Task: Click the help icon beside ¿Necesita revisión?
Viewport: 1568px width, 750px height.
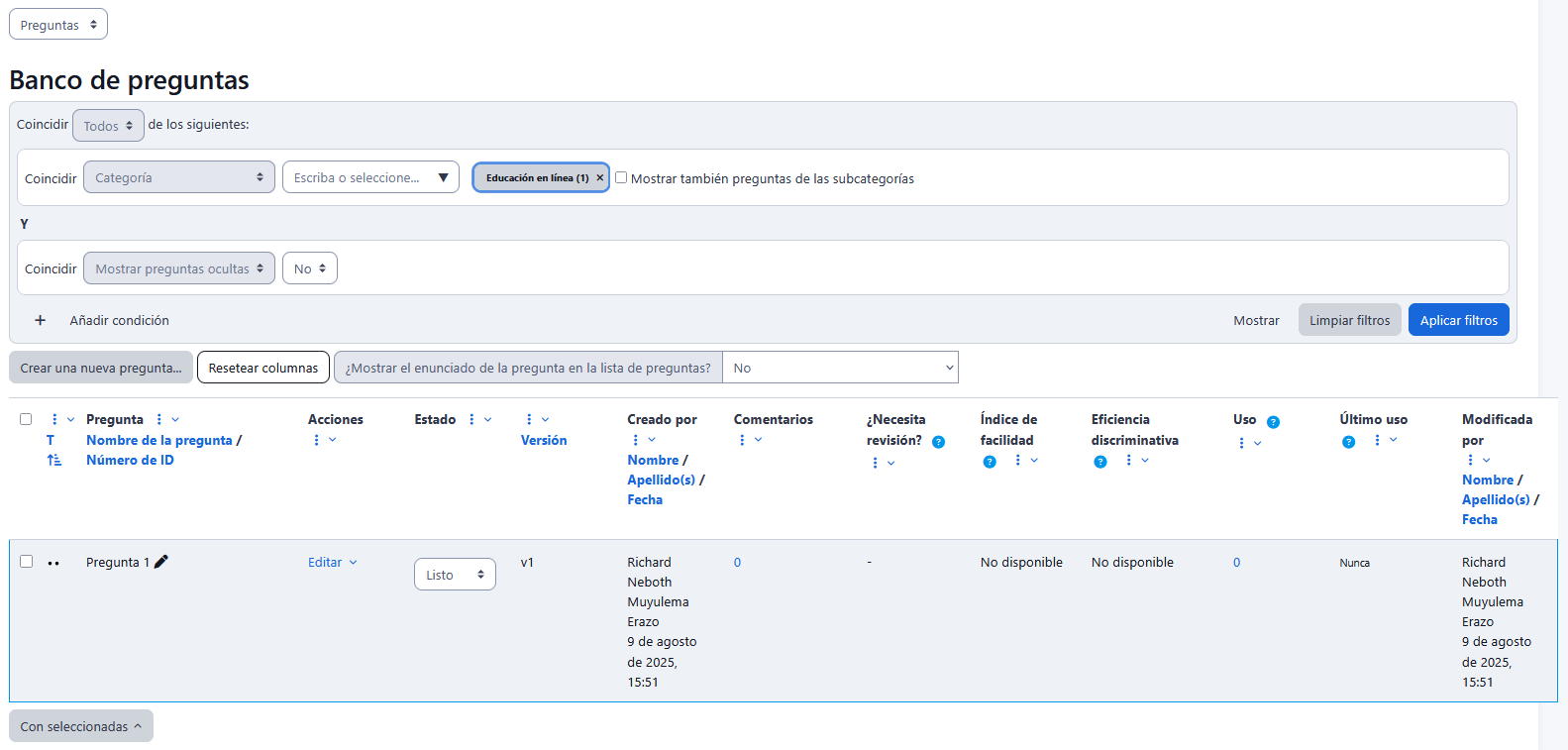Action: pyautogui.click(x=938, y=442)
